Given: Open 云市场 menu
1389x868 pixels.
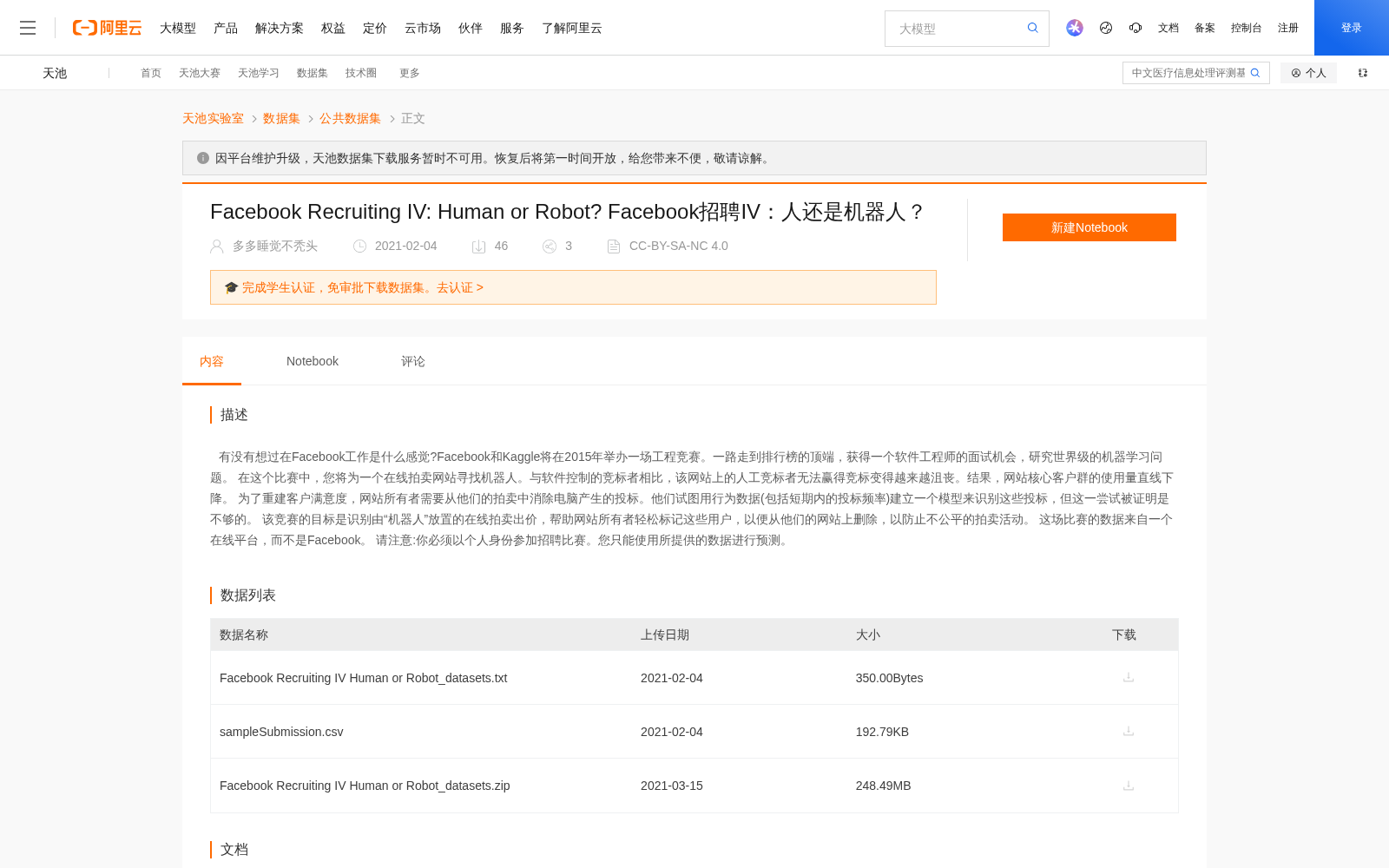Looking at the screenshot, I should click(x=423, y=28).
